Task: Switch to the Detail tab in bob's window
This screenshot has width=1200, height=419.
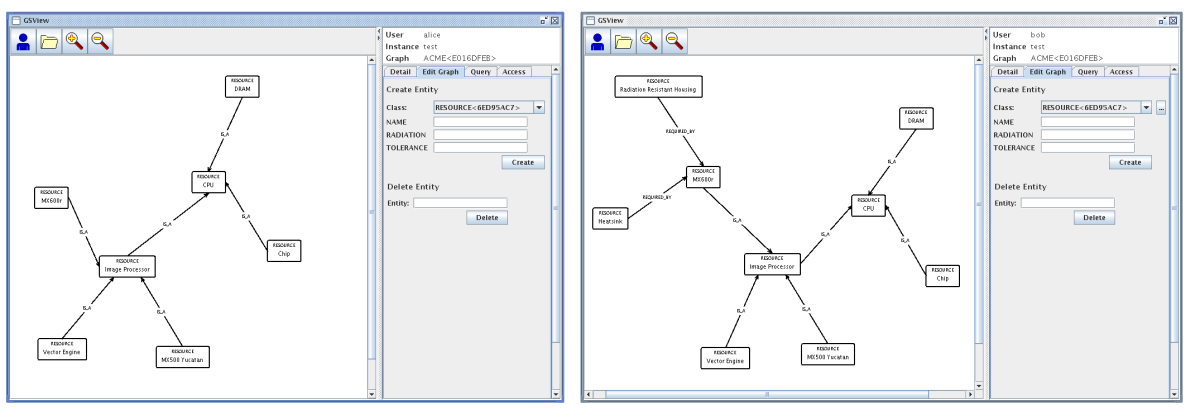Action: tap(1008, 72)
